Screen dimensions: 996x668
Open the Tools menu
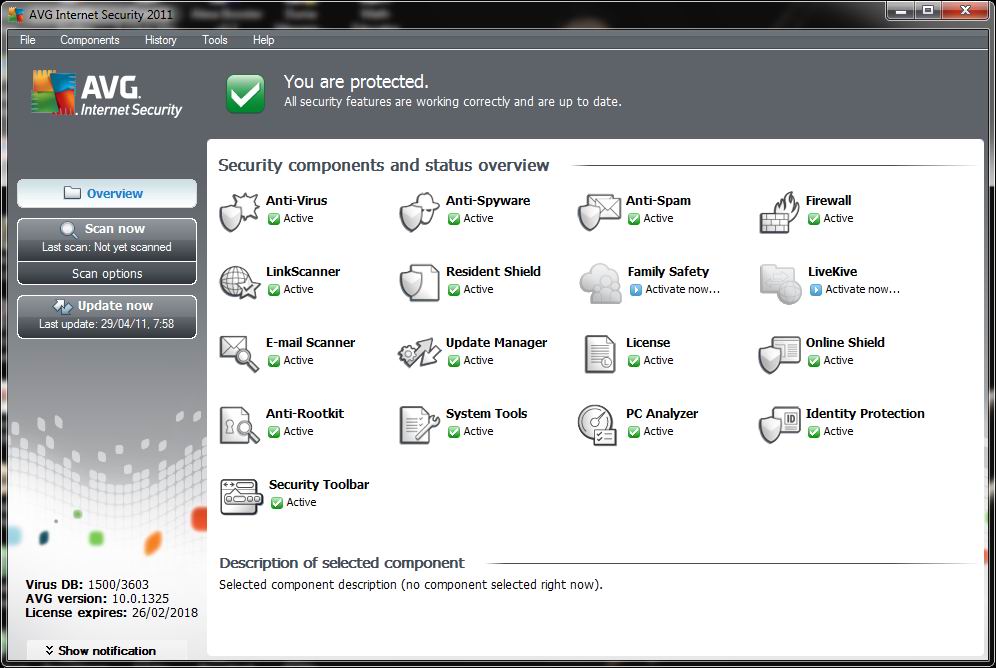pyautogui.click(x=215, y=40)
